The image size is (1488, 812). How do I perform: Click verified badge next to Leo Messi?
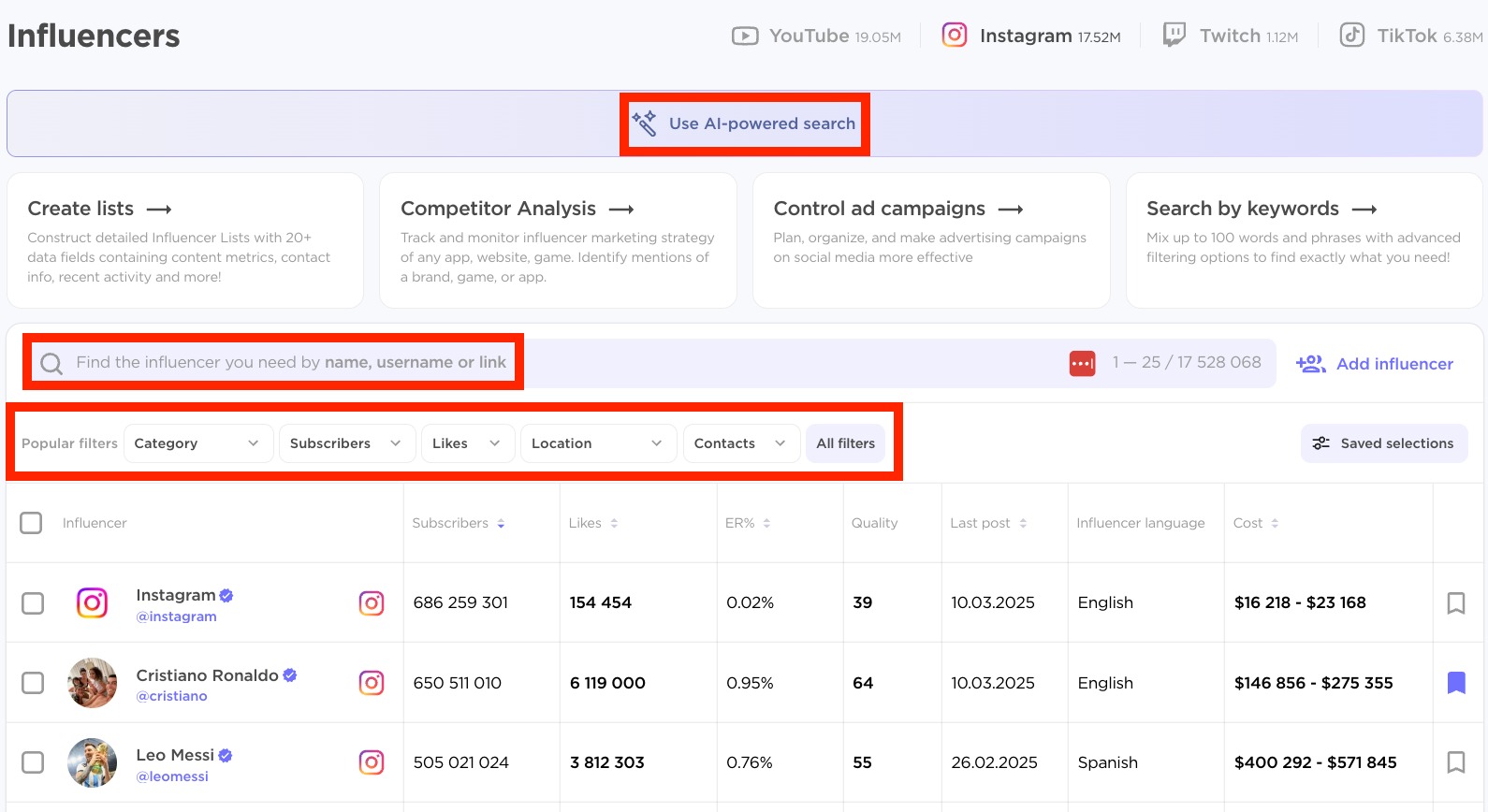click(x=226, y=755)
